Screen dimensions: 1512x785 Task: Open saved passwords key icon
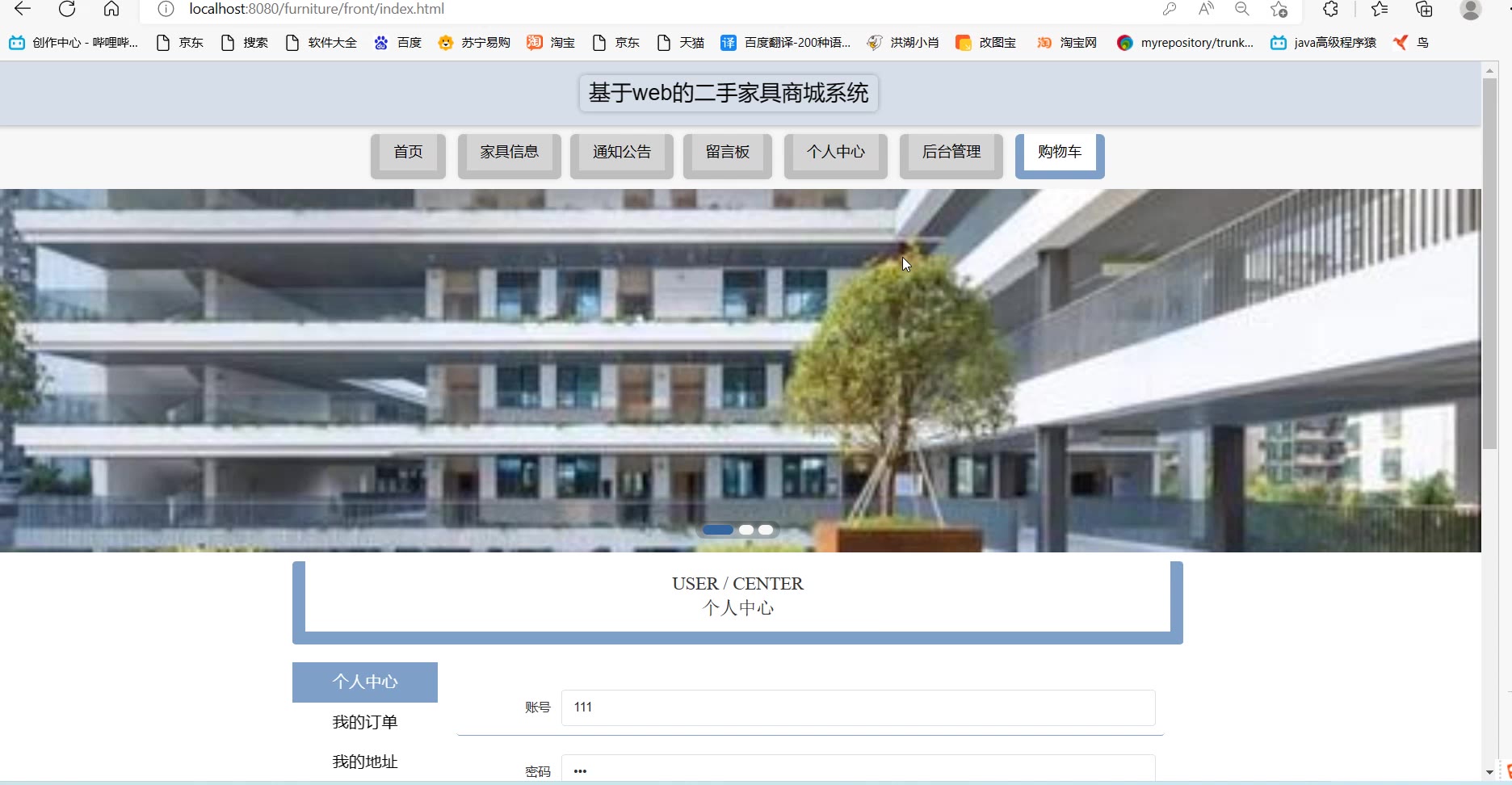tap(1169, 9)
